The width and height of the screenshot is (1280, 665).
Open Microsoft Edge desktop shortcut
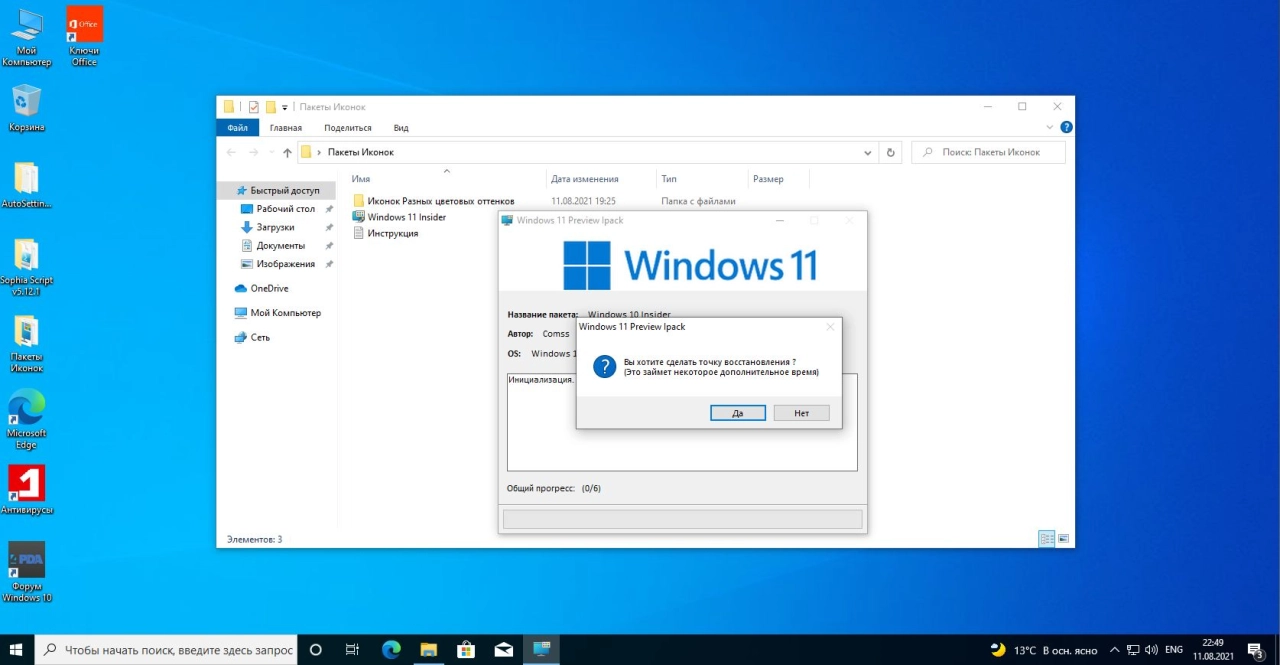[27, 420]
